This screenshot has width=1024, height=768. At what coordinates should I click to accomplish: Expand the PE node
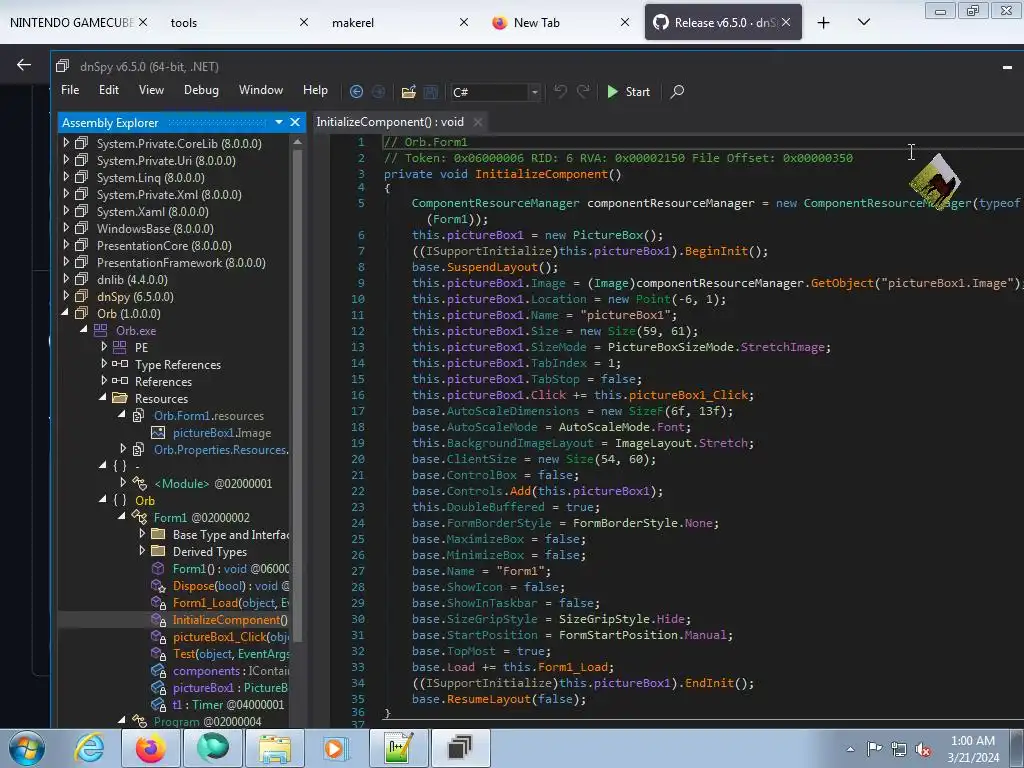click(x=103, y=346)
